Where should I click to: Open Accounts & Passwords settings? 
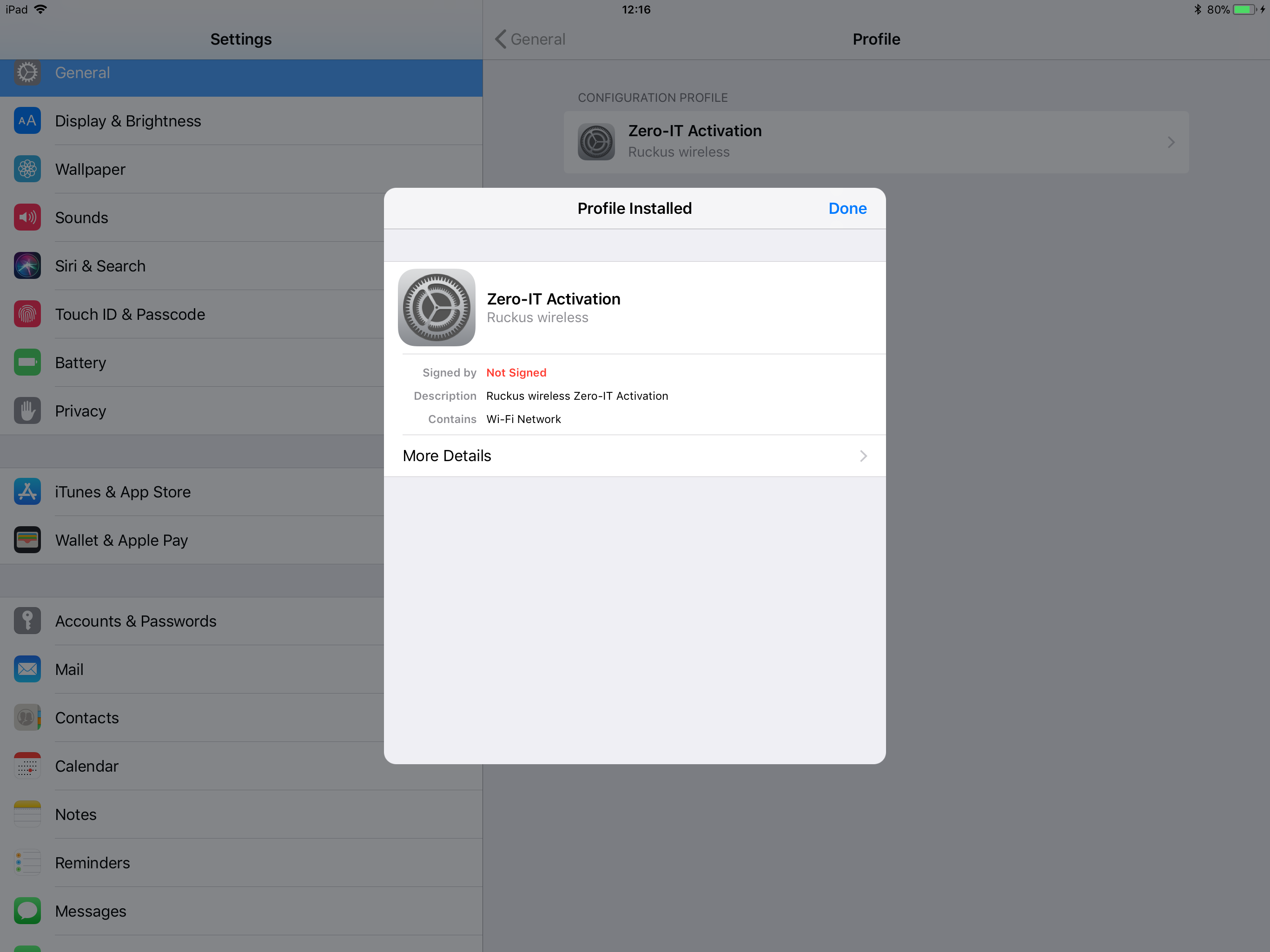[135, 621]
